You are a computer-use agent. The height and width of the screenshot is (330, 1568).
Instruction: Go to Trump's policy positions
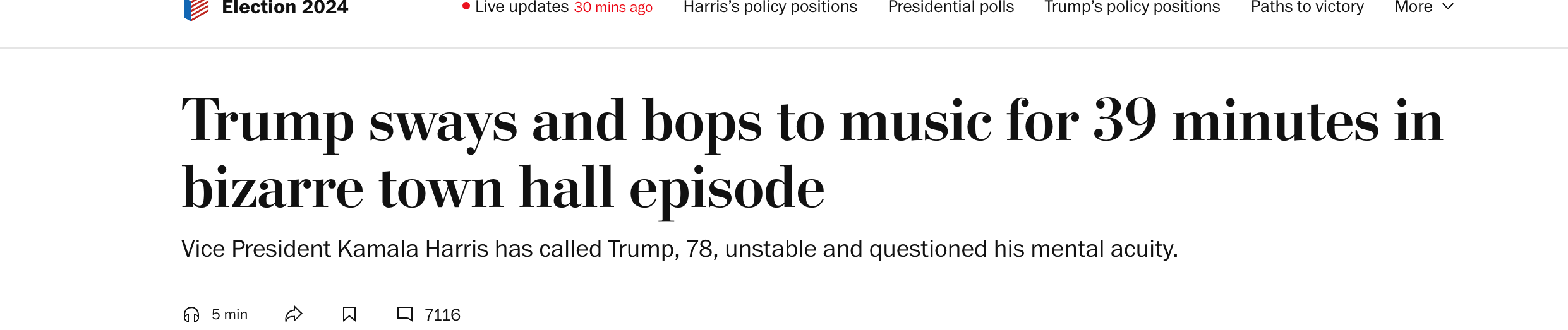click(1132, 7)
